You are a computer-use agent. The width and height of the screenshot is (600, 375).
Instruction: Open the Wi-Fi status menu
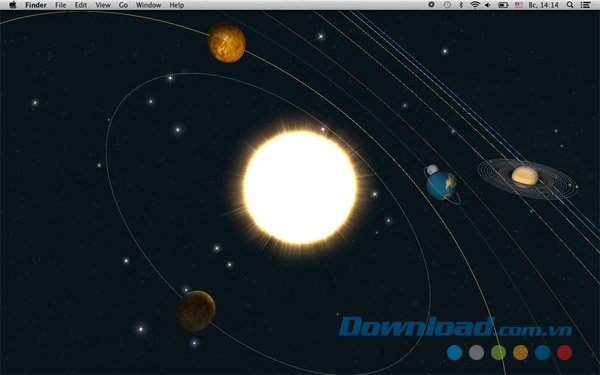[475, 5]
